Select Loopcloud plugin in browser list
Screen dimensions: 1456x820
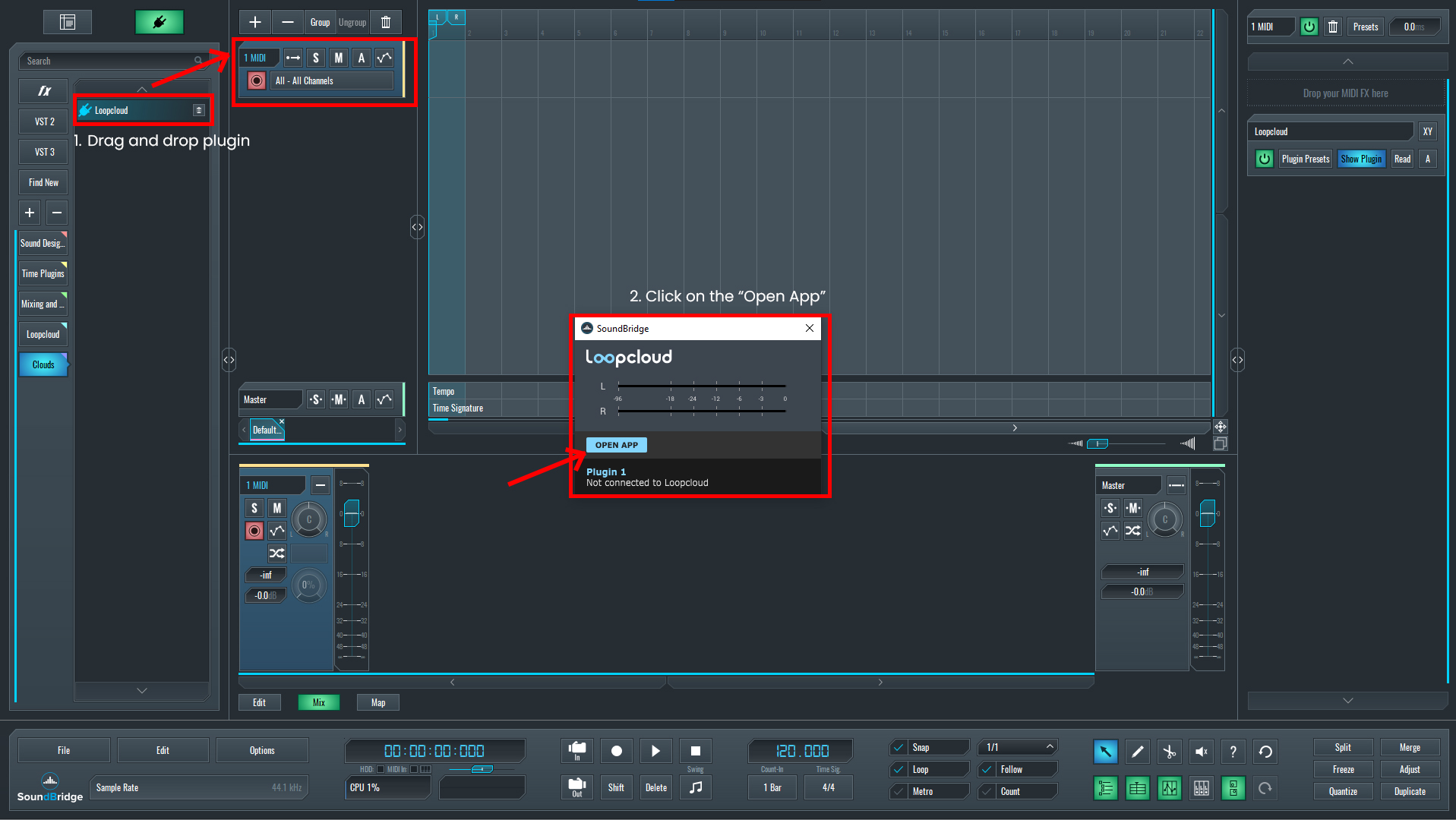(x=142, y=110)
